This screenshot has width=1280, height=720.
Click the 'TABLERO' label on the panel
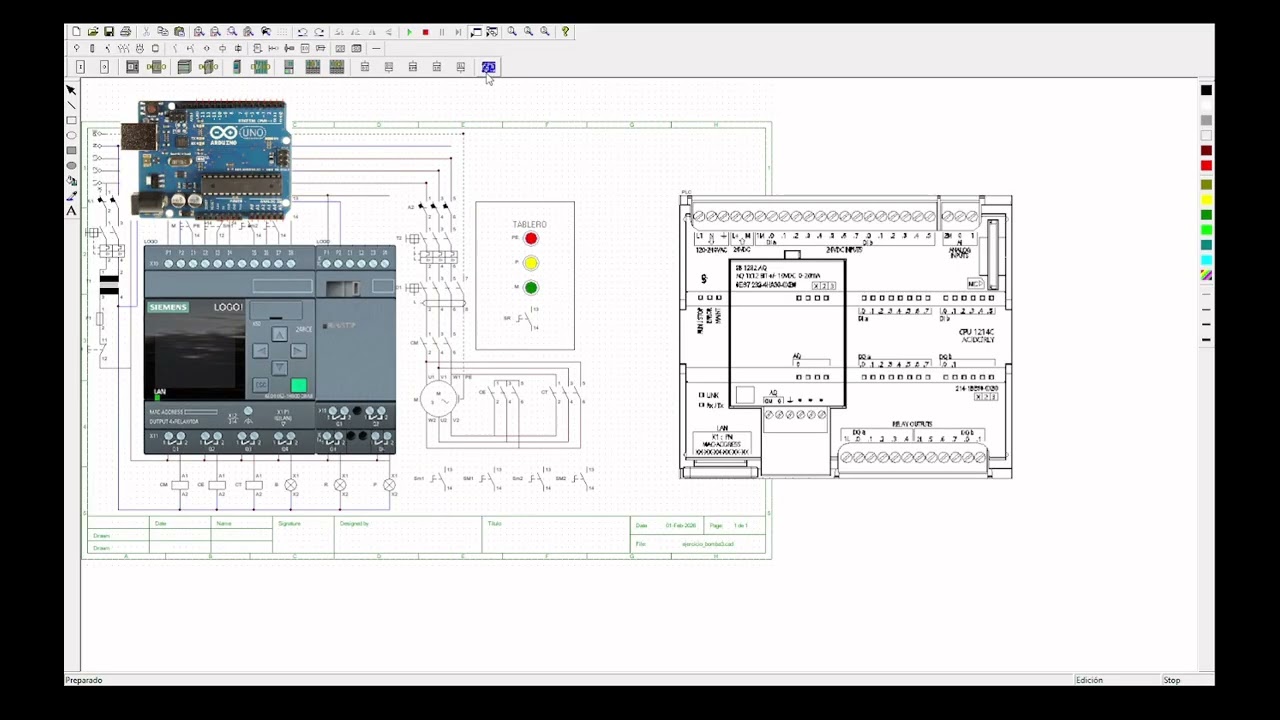pyautogui.click(x=530, y=225)
